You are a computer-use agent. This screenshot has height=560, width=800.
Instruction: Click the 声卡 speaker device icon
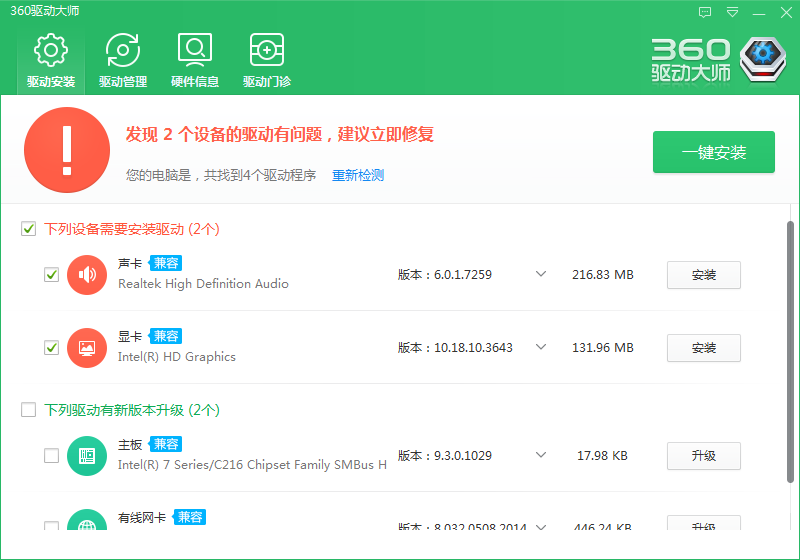(x=87, y=275)
